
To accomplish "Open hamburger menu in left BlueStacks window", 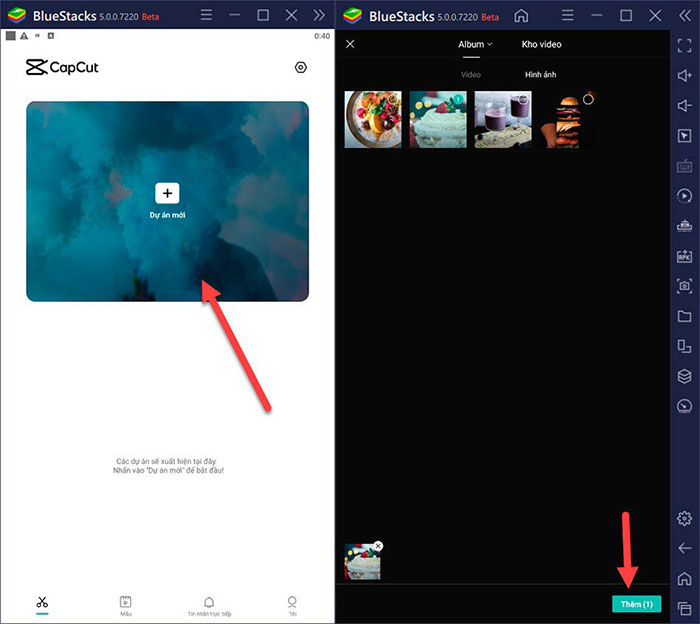I will click(x=206, y=15).
